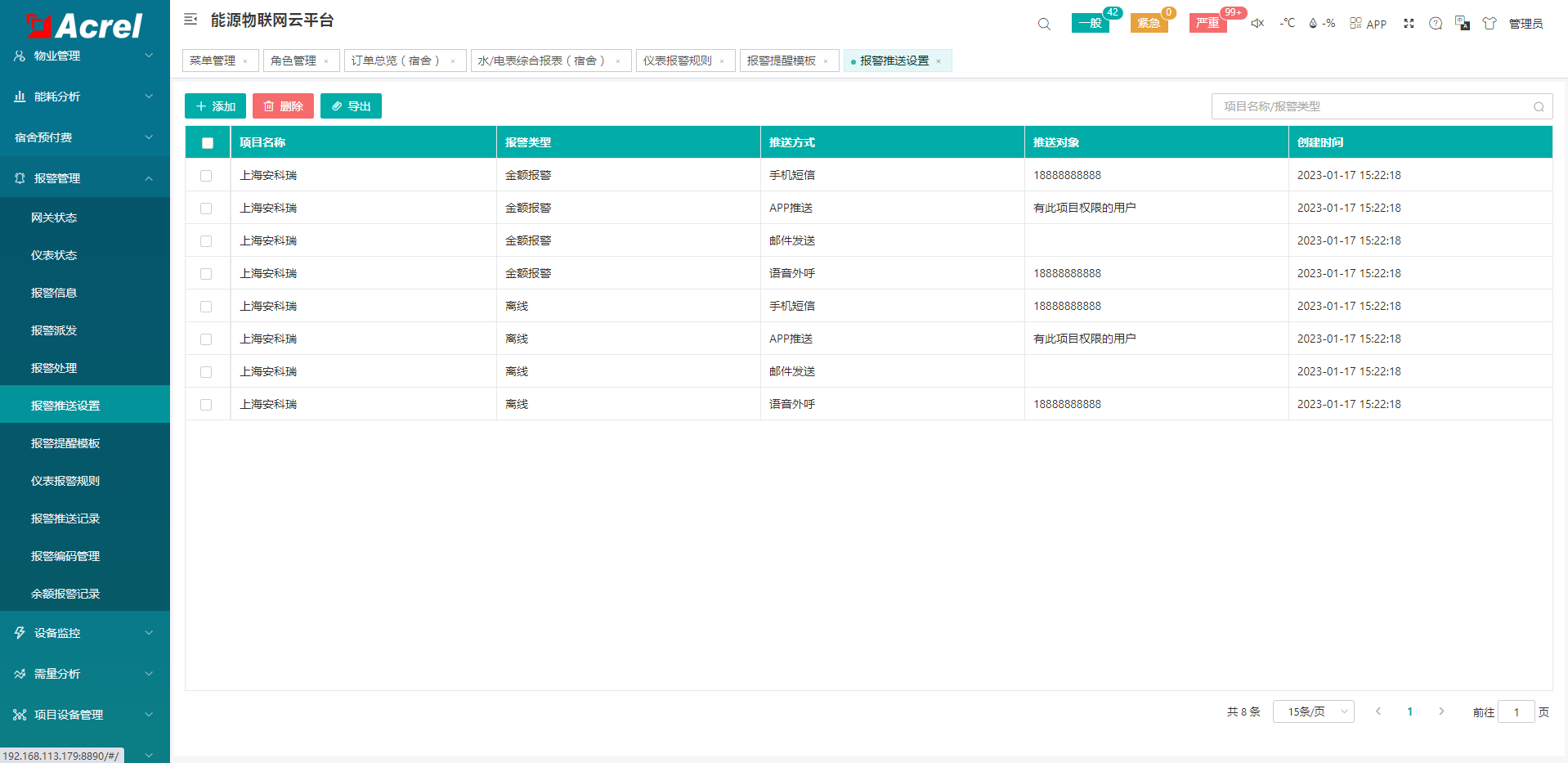Open 报警推送记录 in the sidebar

click(x=85, y=518)
